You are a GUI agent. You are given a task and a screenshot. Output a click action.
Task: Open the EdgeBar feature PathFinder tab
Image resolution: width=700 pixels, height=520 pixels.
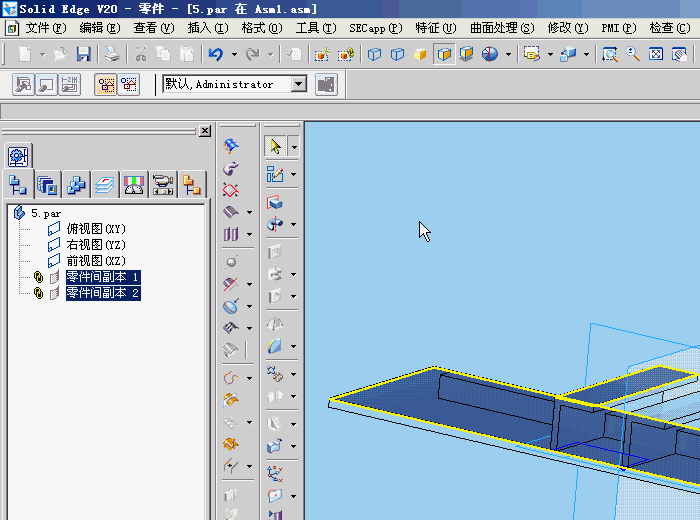18,185
